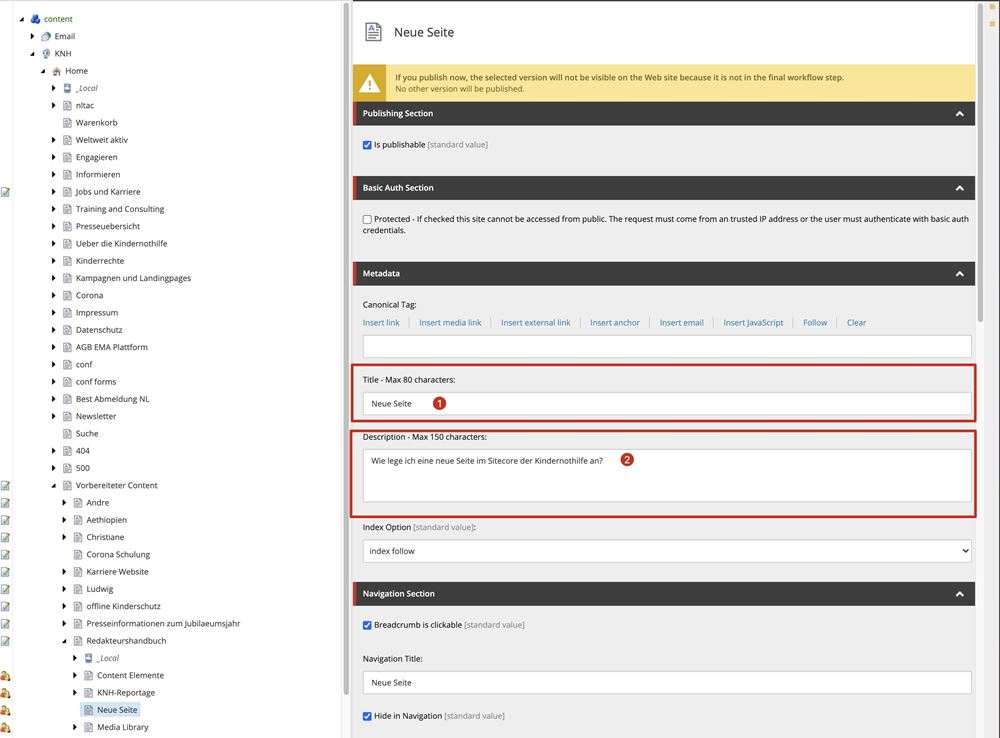Select the Warenkorb tree item
Image resolution: width=1000 pixels, height=738 pixels.
[x=96, y=123]
